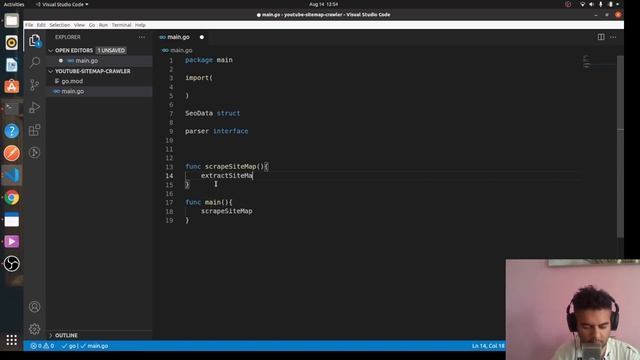Open system tray volume and power menu

(x=600, y=4)
